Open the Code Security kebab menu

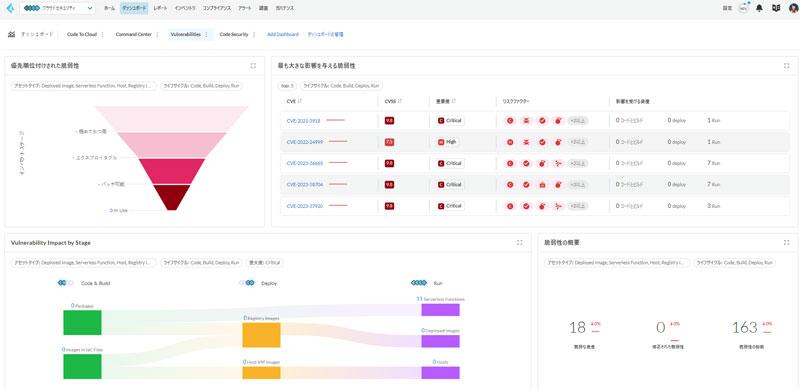(254, 34)
